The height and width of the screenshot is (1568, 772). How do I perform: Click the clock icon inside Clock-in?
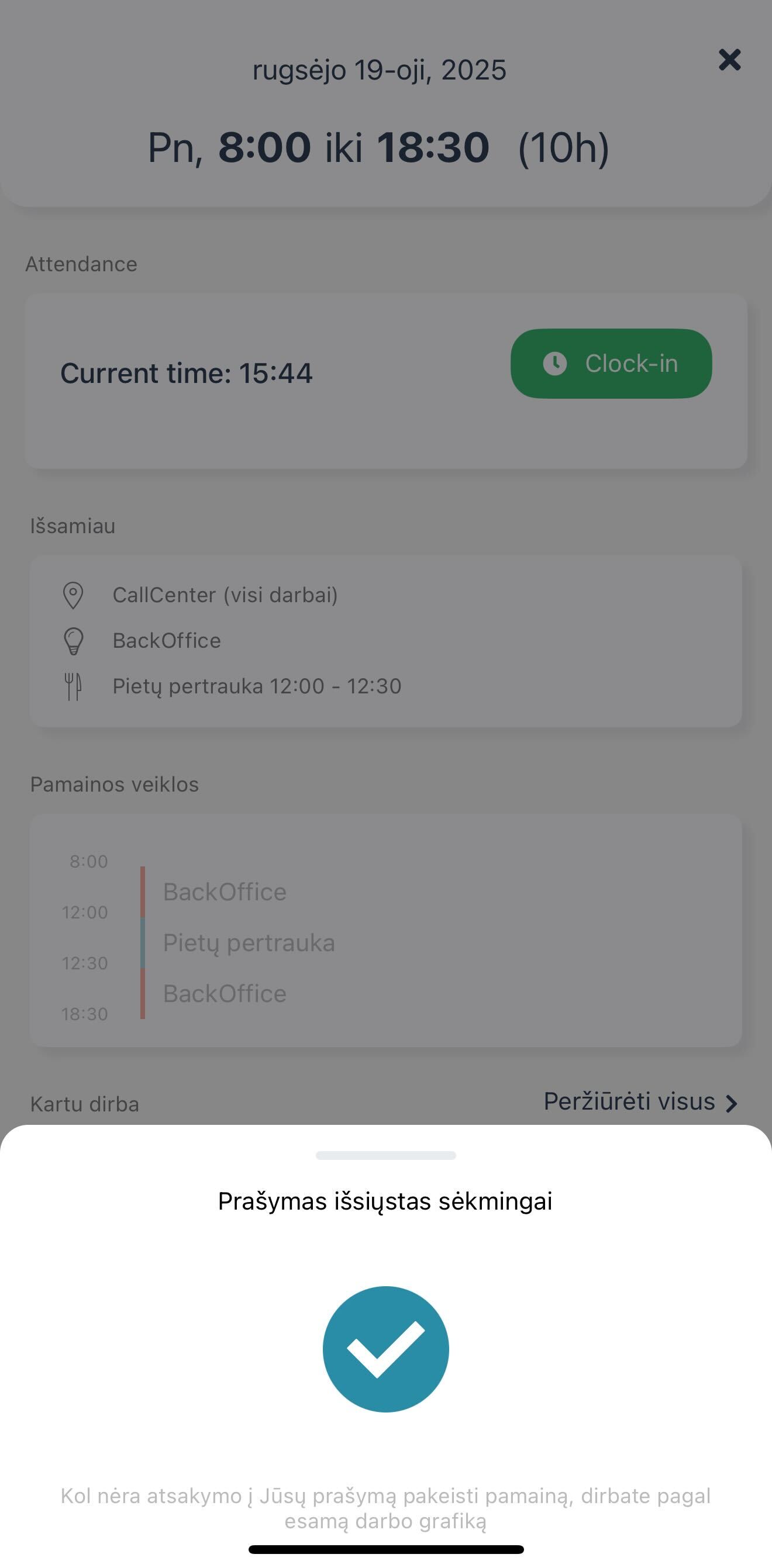click(554, 364)
